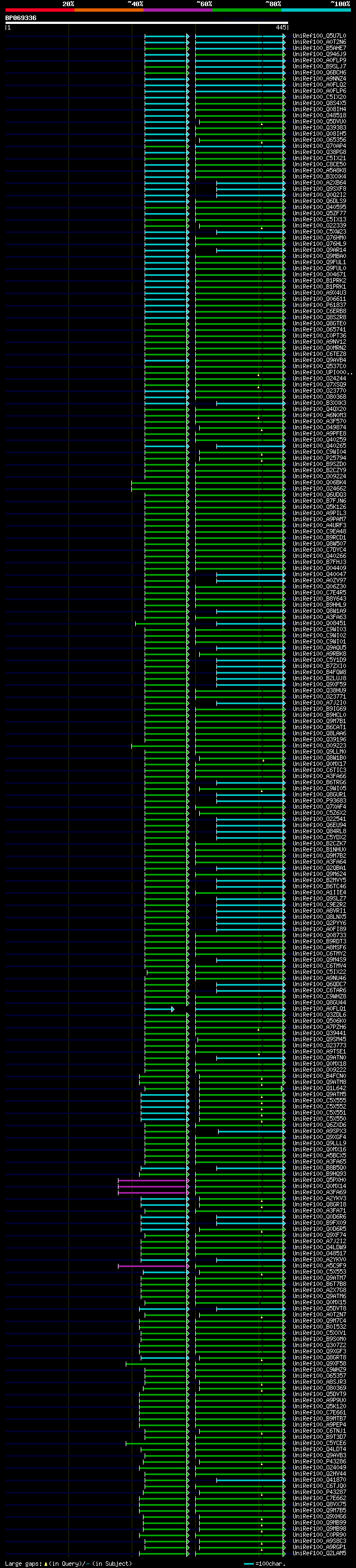This screenshot has height=1568, width=356.
Task: Select hit label UniRef100_B9RCD1
Action: pyautogui.click(x=319, y=537)
